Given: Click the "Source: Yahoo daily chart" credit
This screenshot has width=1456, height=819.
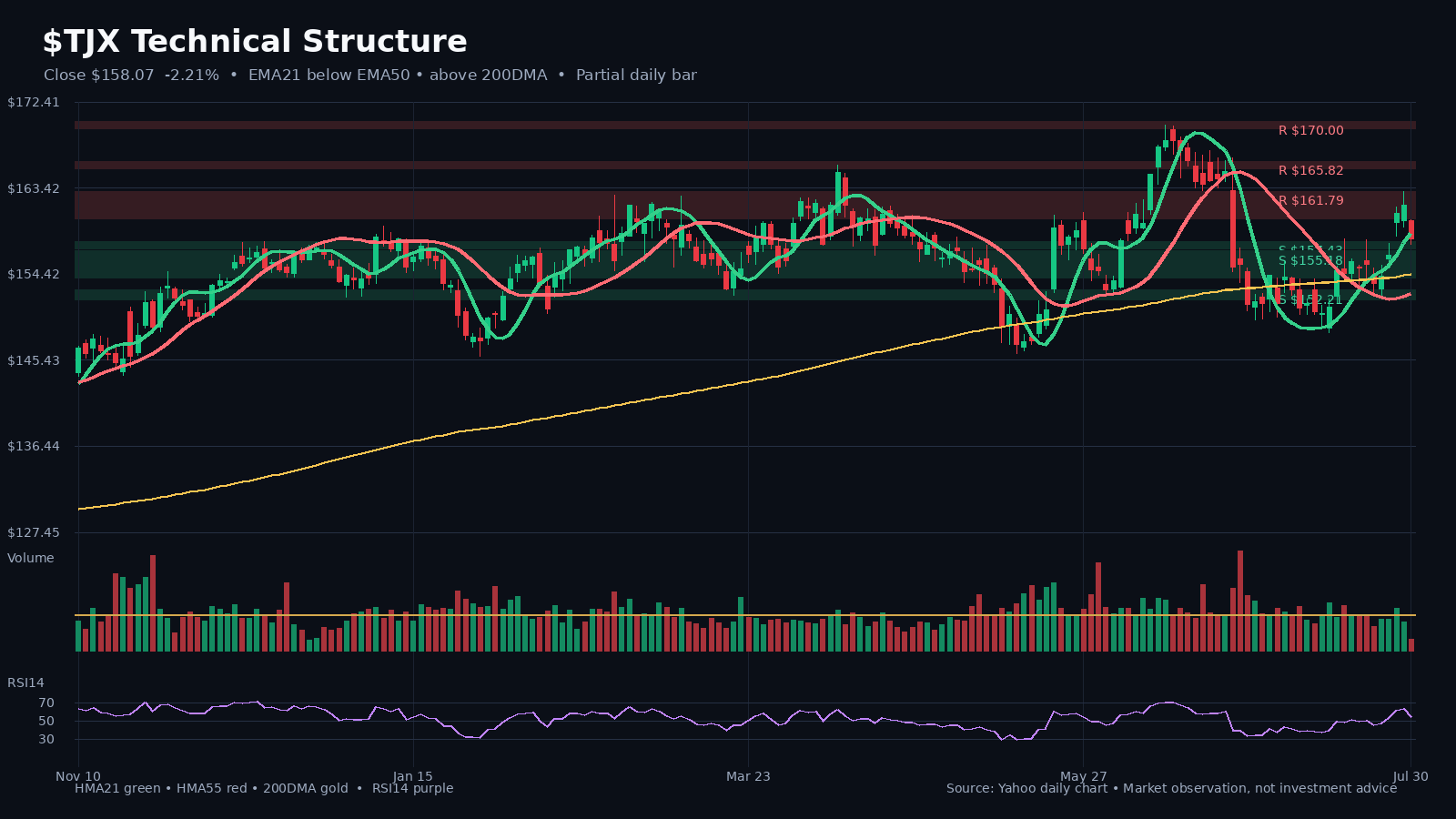Looking at the screenshot, I should [1026, 789].
